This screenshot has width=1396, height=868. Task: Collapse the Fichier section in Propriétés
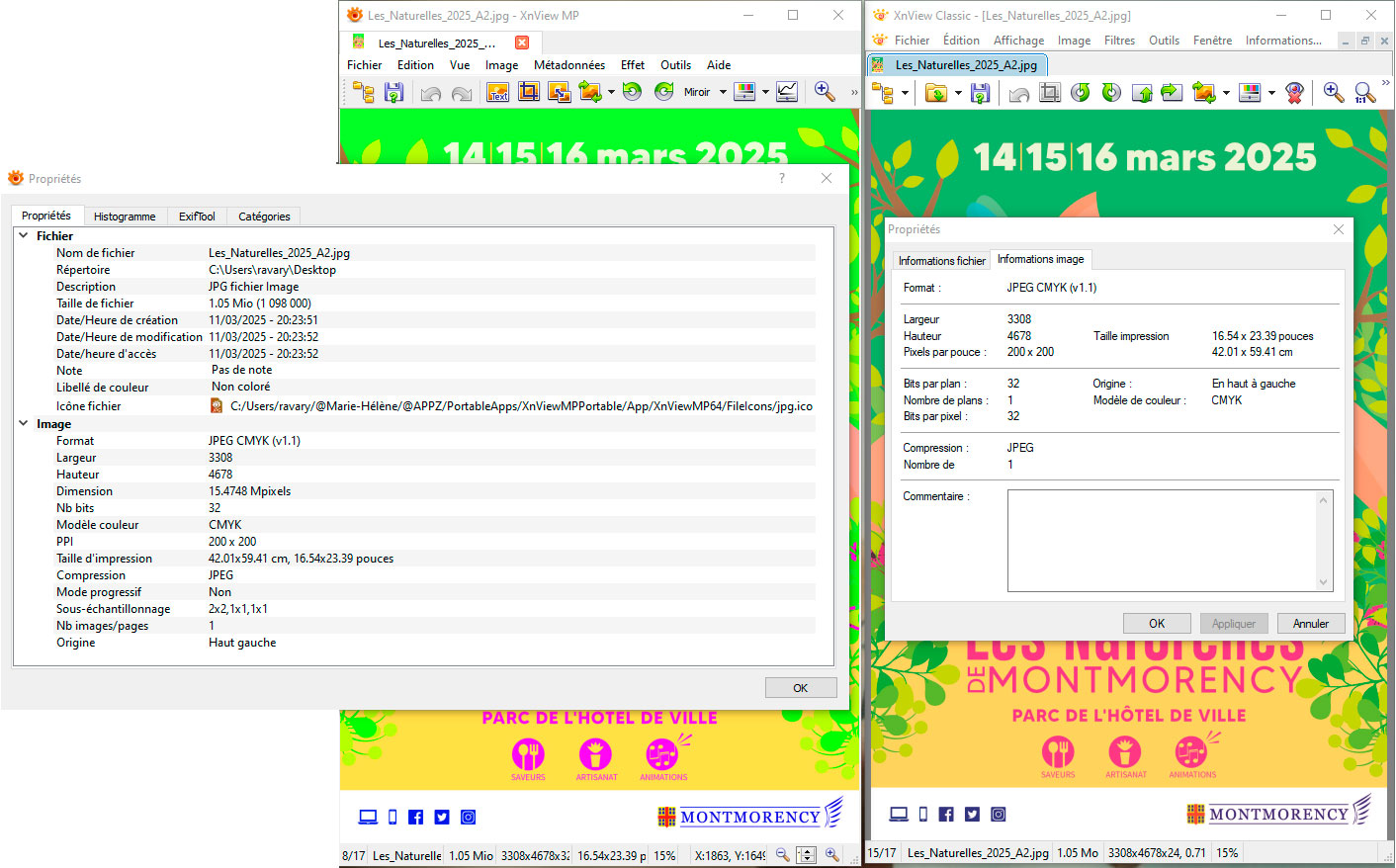click(x=24, y=235)
